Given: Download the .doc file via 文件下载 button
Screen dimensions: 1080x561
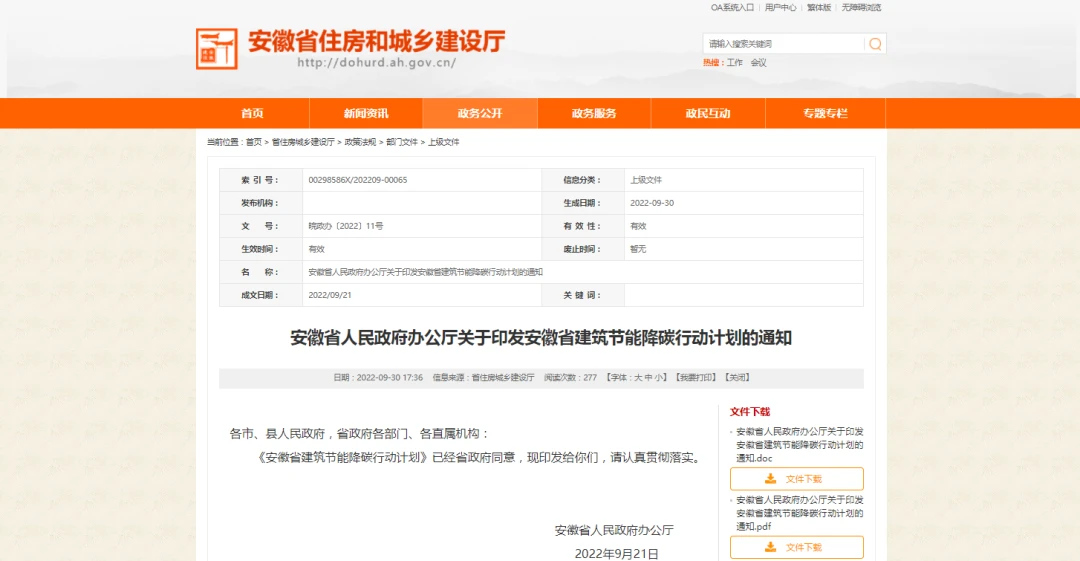Looking at the screenshot, I should 796,479.
